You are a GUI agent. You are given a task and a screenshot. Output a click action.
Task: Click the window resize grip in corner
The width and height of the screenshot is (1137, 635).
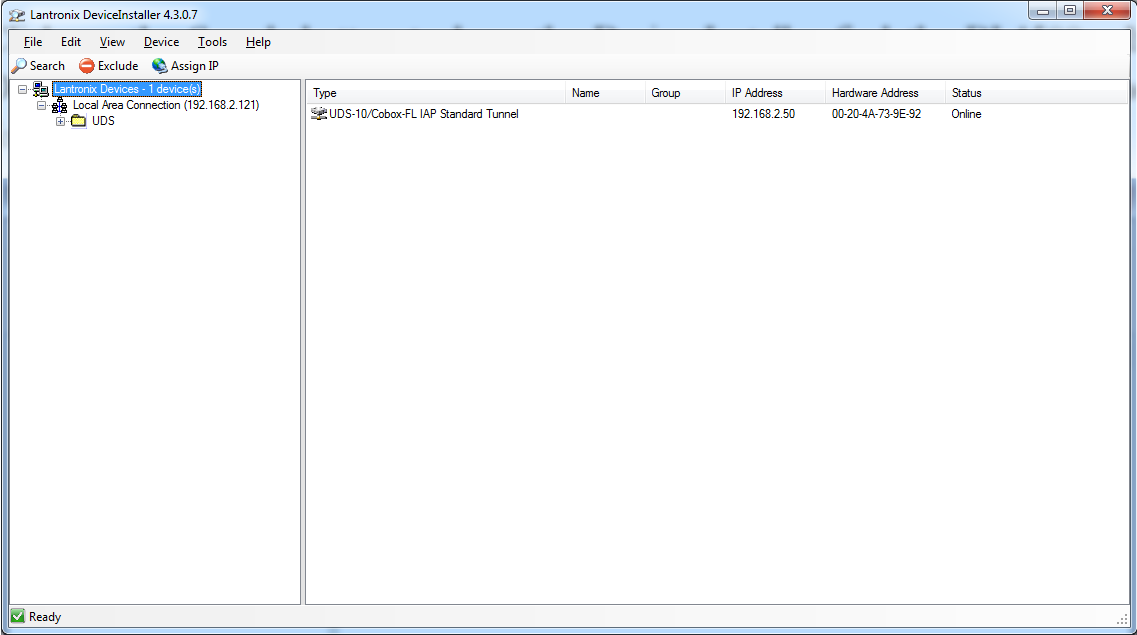coord(1122,618)
